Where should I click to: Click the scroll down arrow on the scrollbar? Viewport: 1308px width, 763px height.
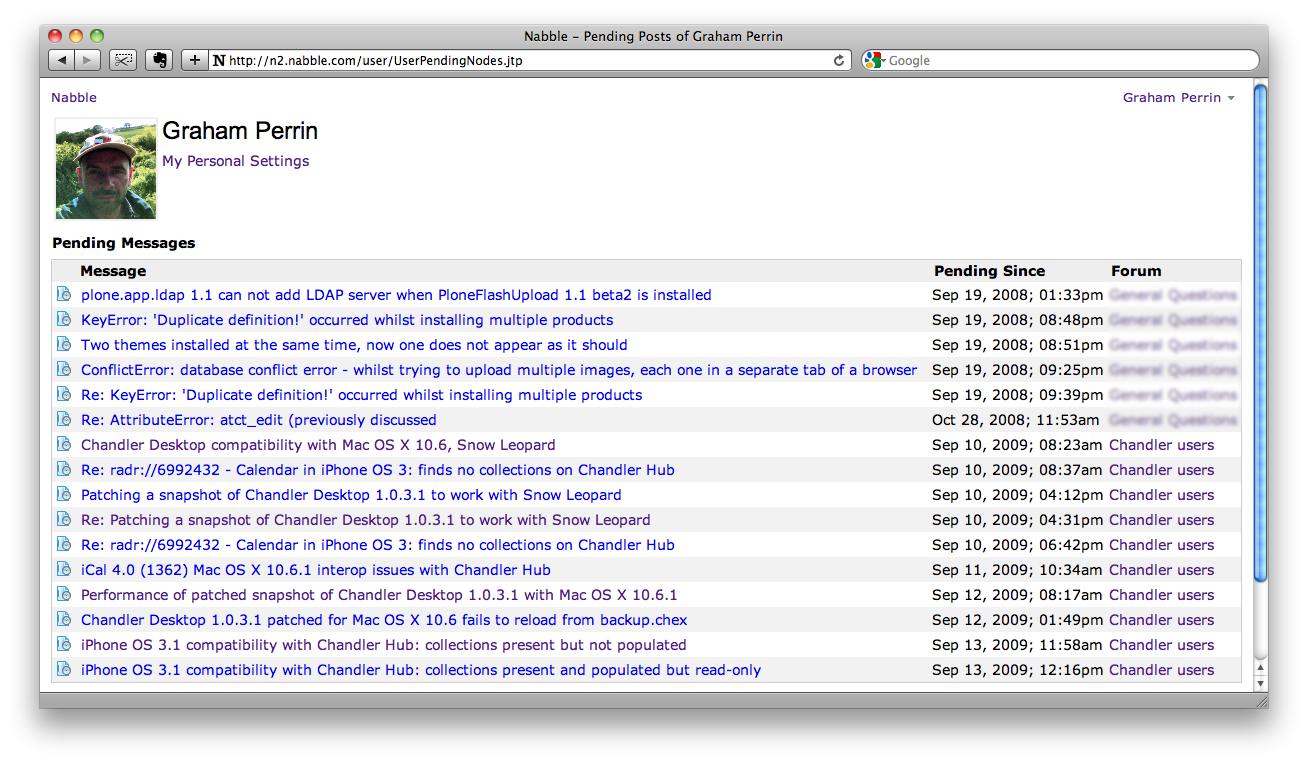1260,683
